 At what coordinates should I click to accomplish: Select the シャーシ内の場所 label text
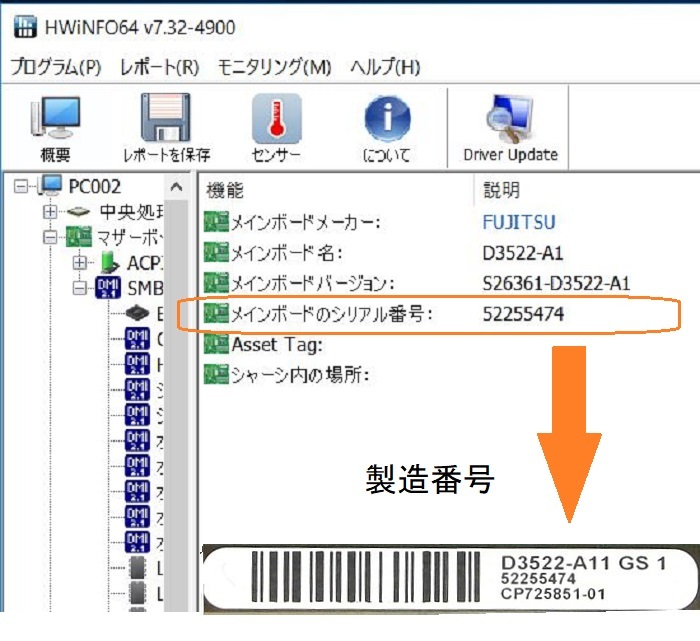pos(300,375)
